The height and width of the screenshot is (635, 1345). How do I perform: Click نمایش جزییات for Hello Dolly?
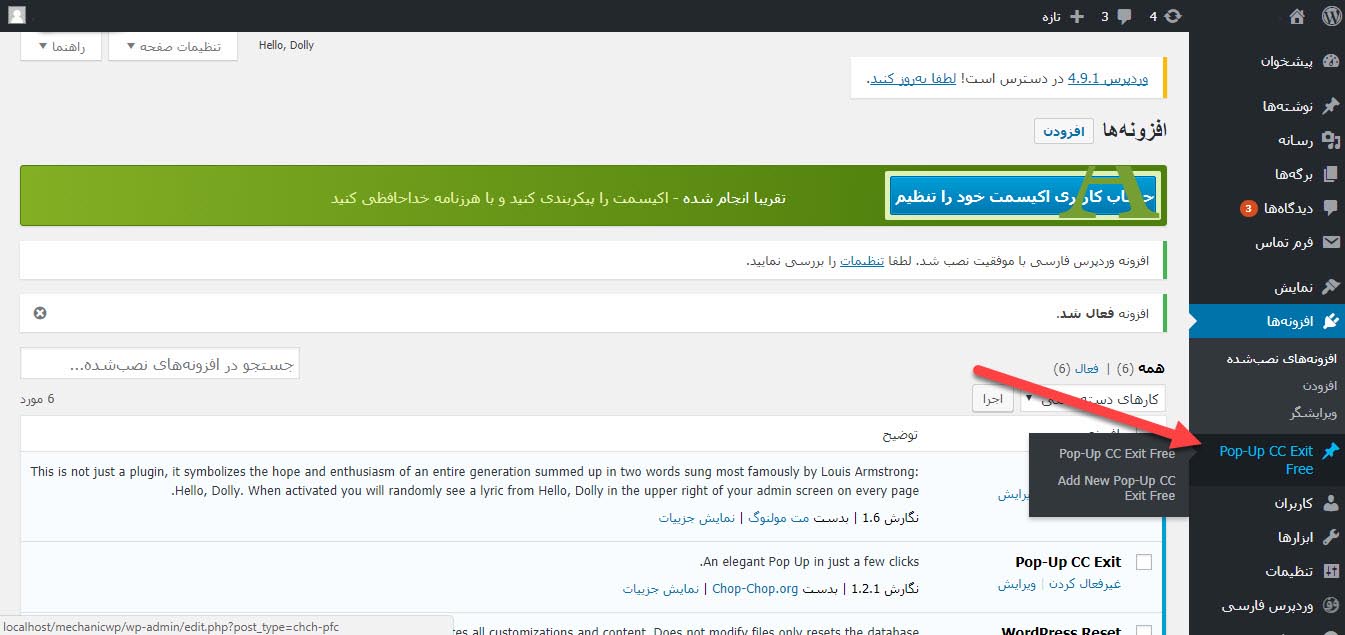(696, 517)
